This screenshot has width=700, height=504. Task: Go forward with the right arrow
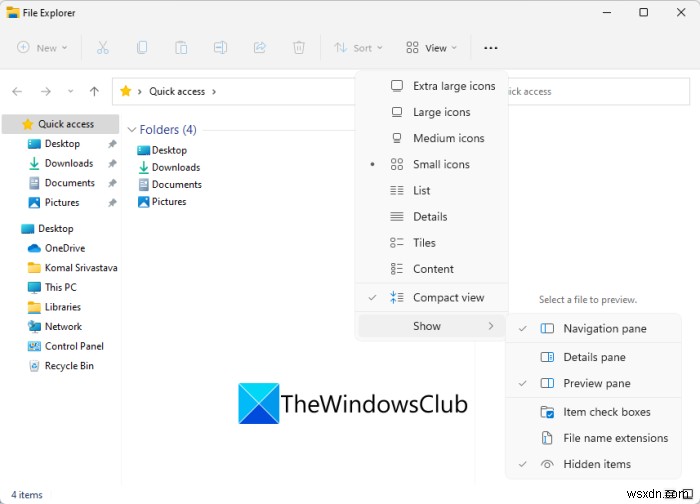click(x=46, y=92)
